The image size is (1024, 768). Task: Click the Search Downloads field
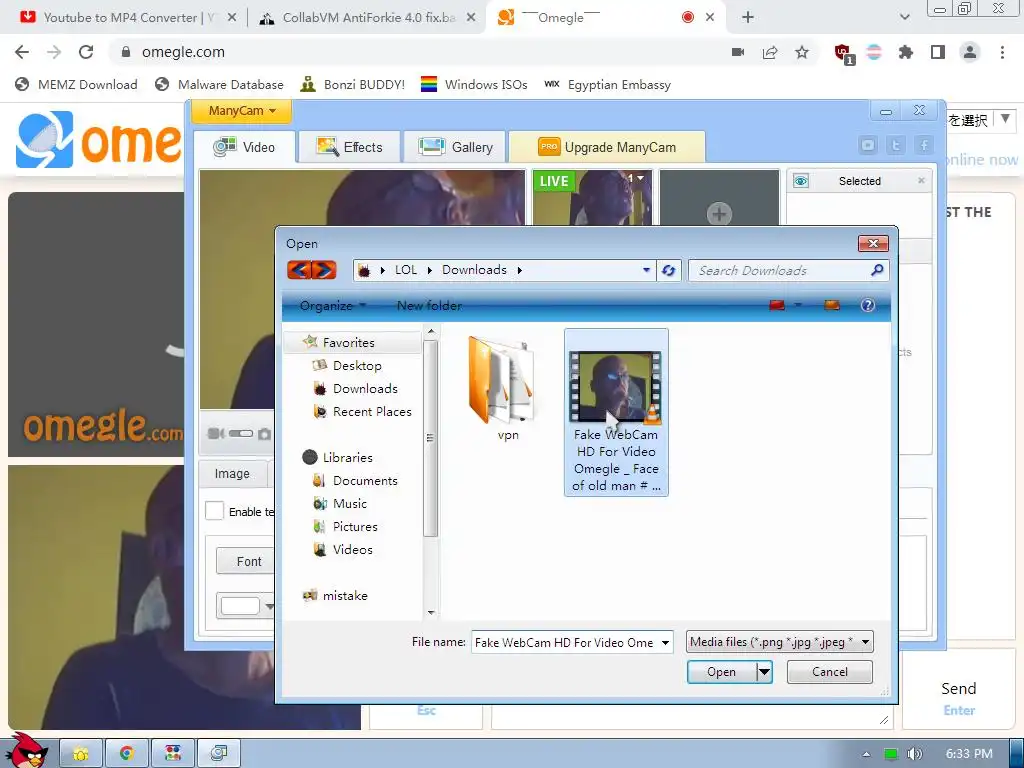(x=780, y=270)
